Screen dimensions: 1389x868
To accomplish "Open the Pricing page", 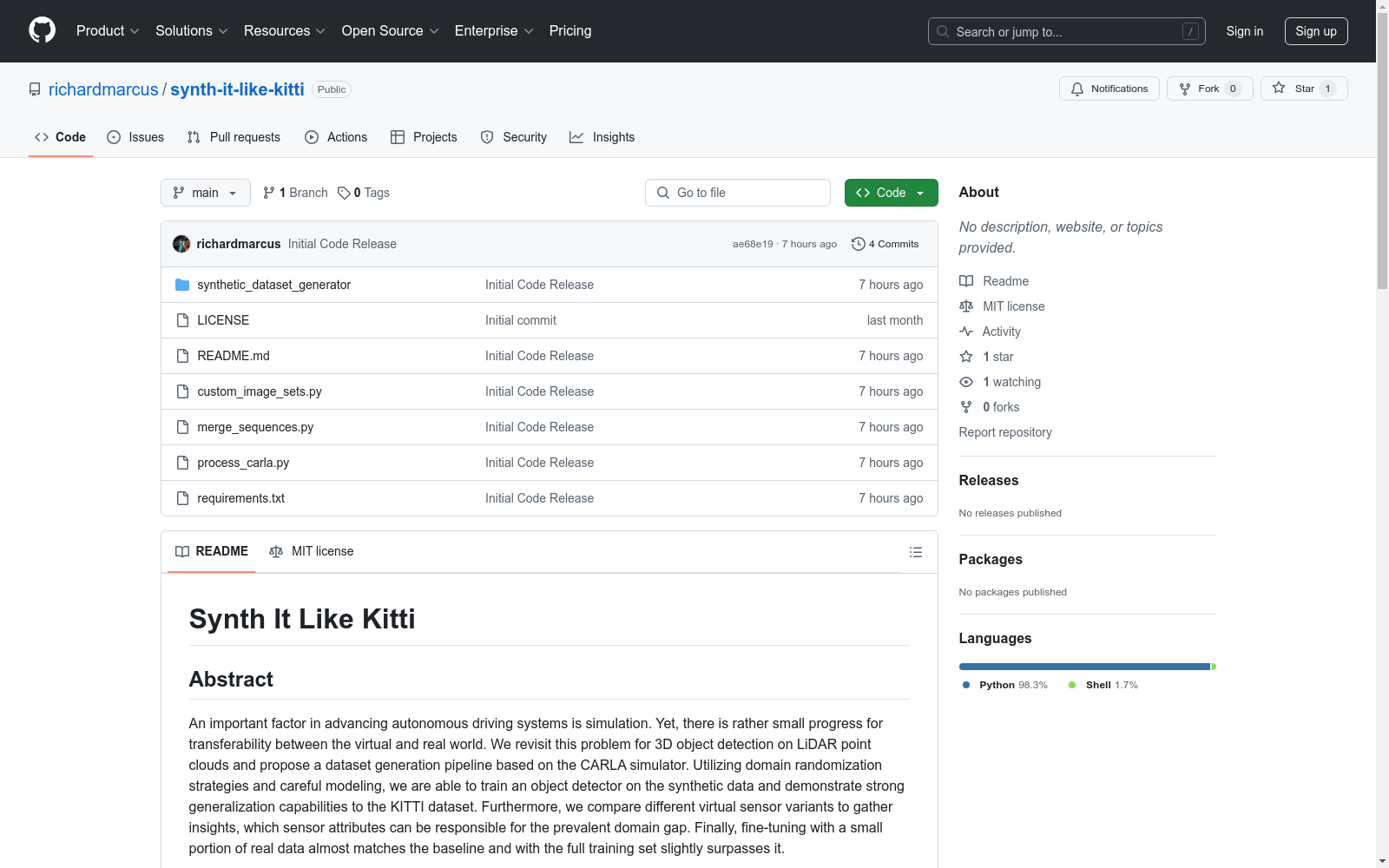I will tap(570, 30).
